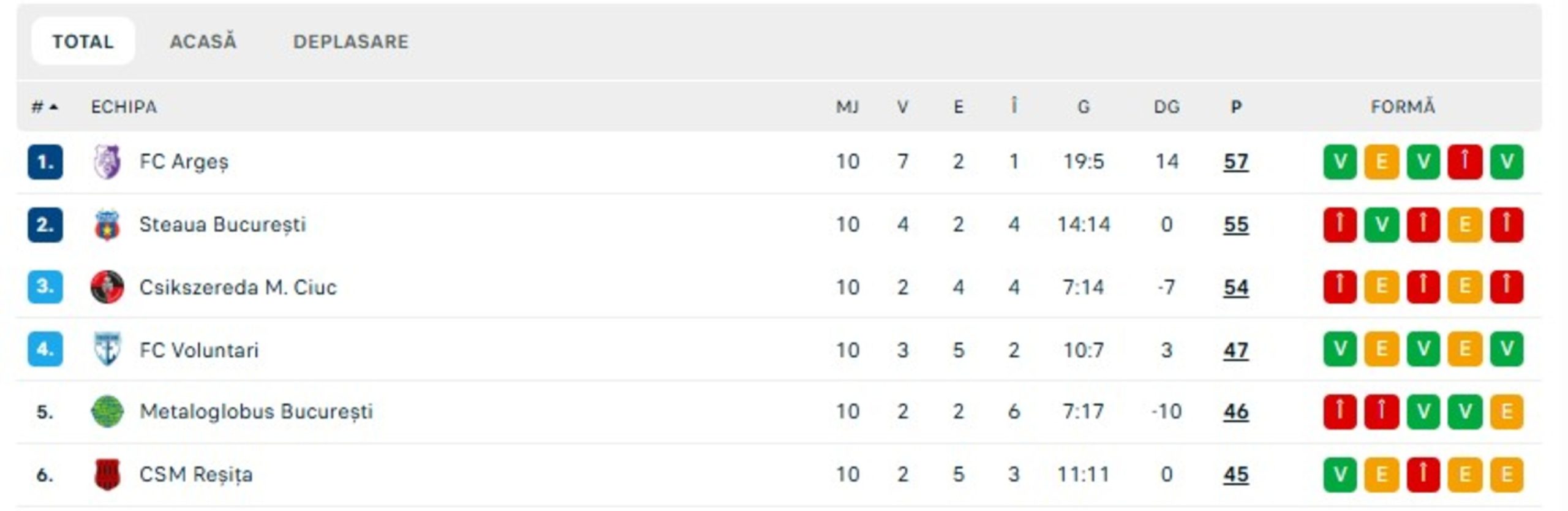Select the TOTAL tab
This screenshot has width=1568, height=511.
click(x=84, y=41)
